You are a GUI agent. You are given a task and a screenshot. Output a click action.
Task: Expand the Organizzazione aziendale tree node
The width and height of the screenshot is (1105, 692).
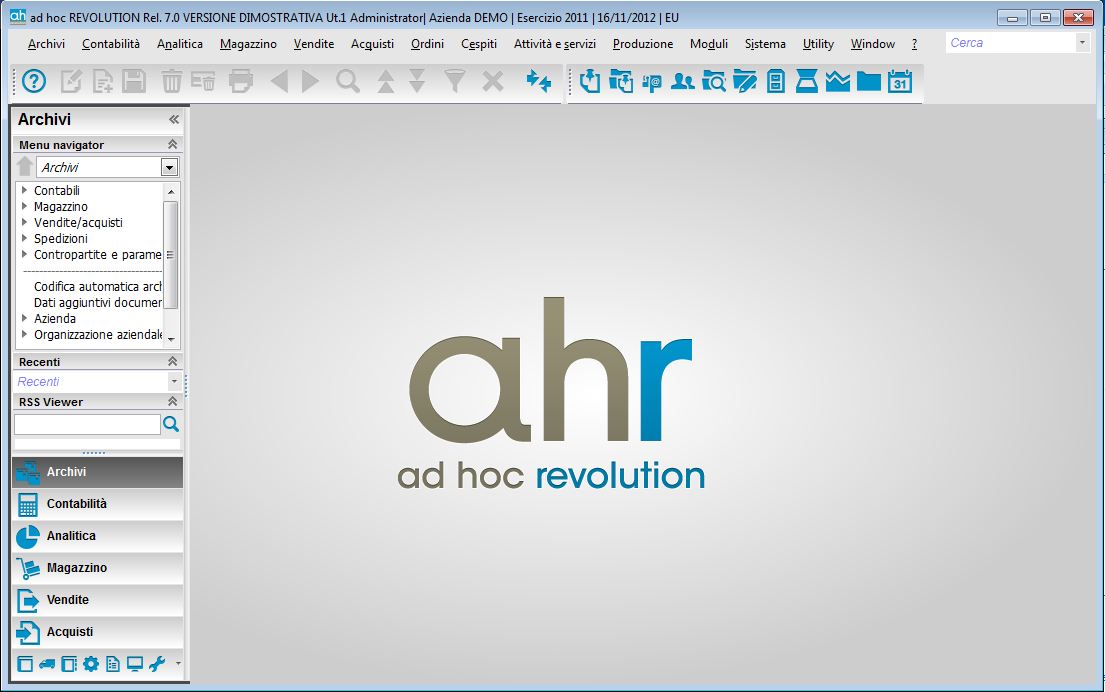pos(25,334)
